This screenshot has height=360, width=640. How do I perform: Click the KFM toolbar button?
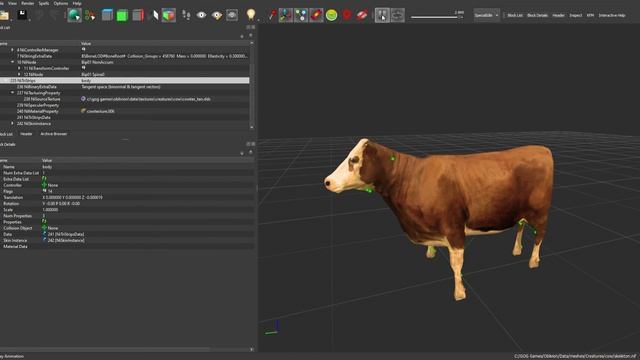(590, 16)
